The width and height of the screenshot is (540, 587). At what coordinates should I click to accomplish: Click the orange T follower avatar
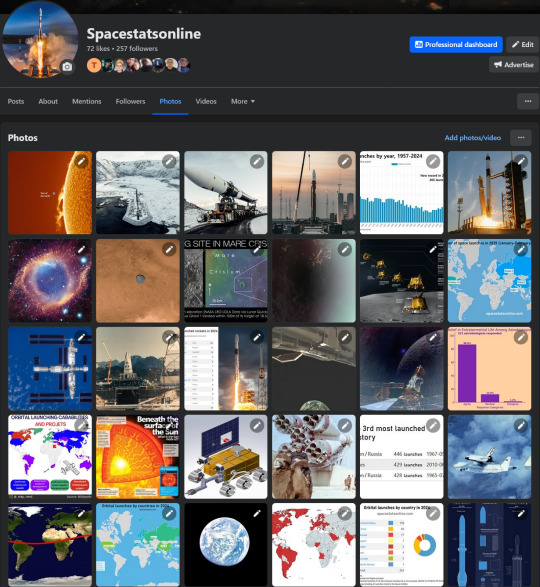(x=94, y=65)
